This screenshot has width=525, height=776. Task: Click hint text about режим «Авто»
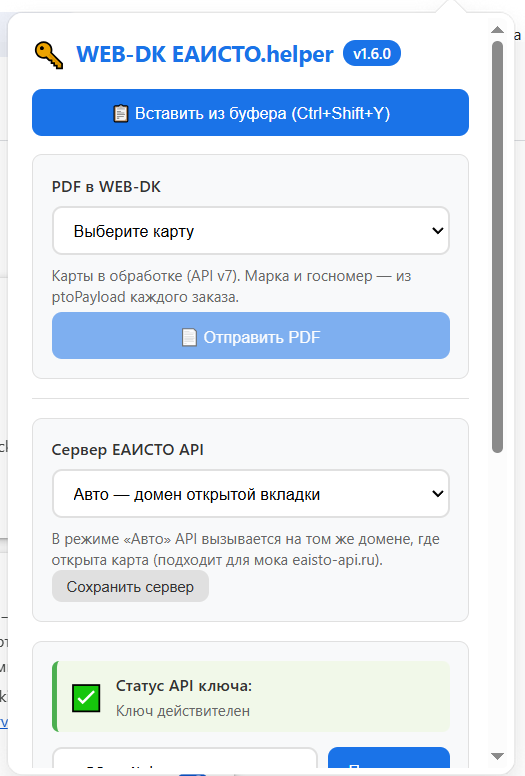[x=246, y=549]
